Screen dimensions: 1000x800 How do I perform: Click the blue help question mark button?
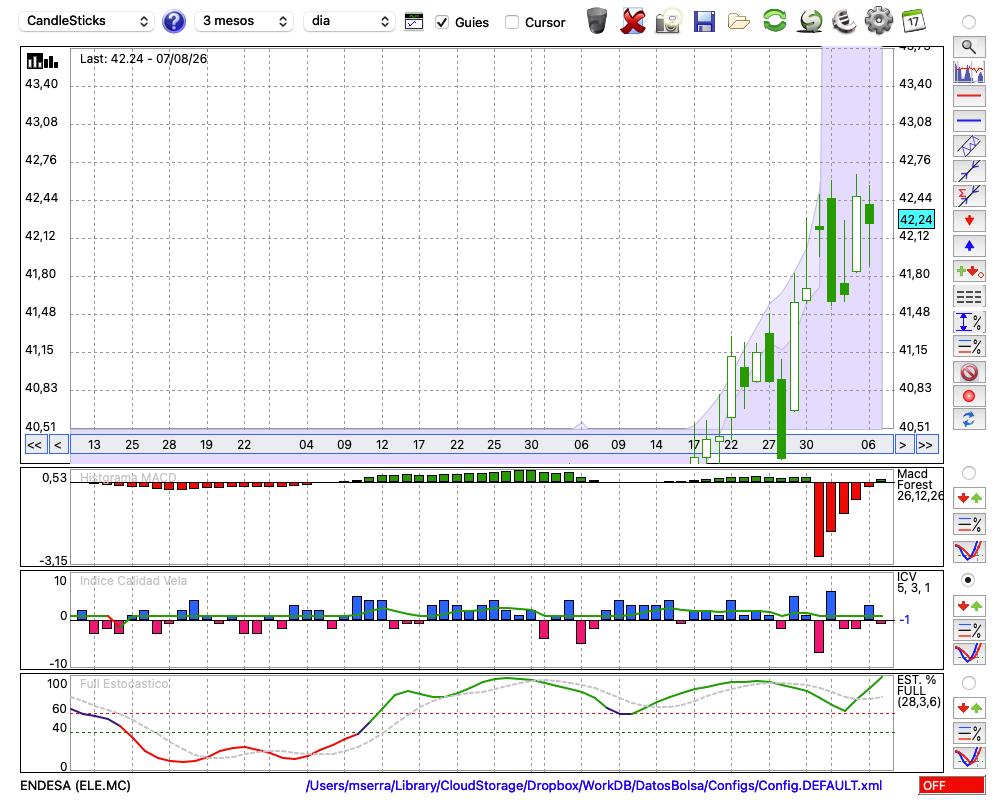tap(173, 22)
